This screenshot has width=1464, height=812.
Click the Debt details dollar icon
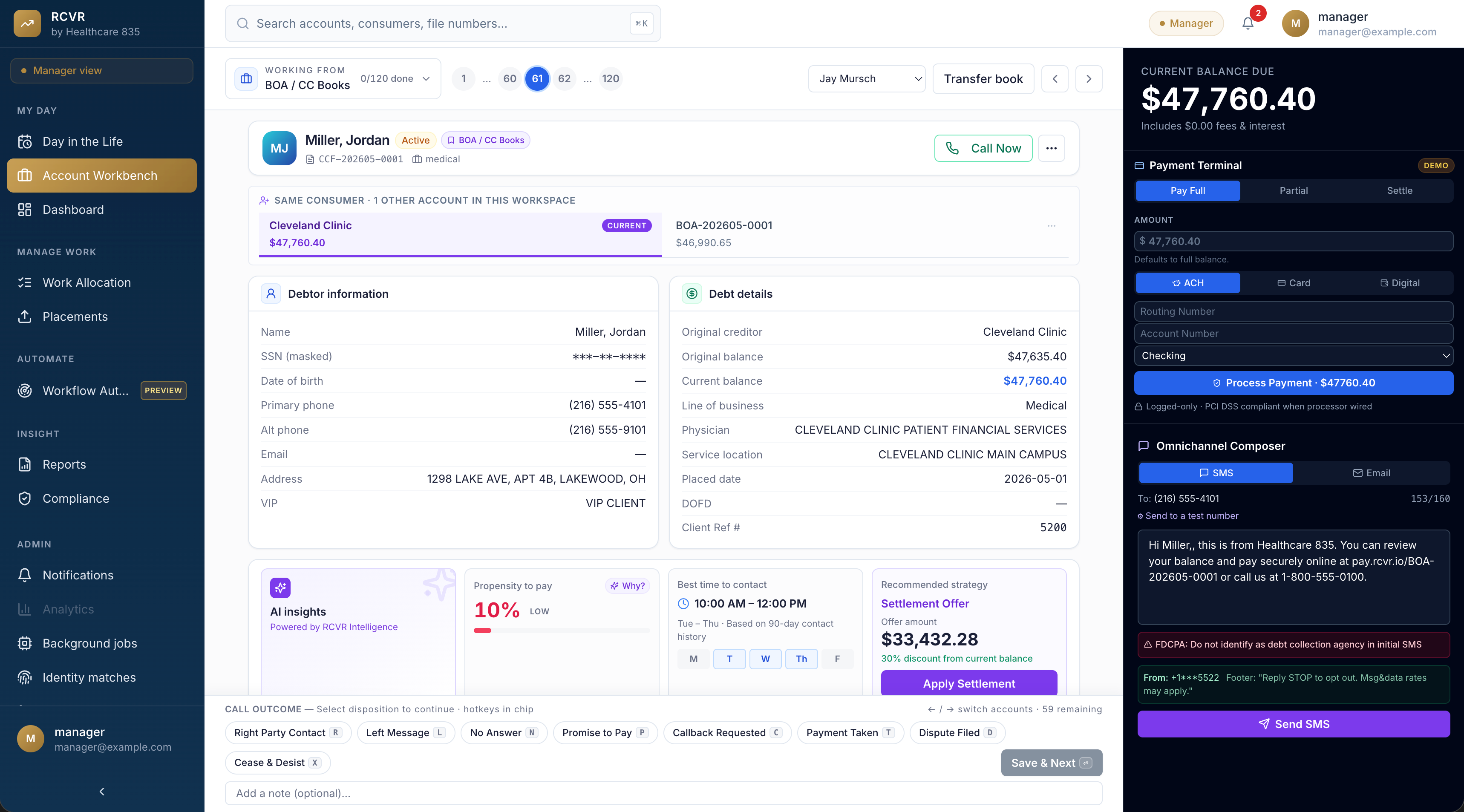coord(692,294)
